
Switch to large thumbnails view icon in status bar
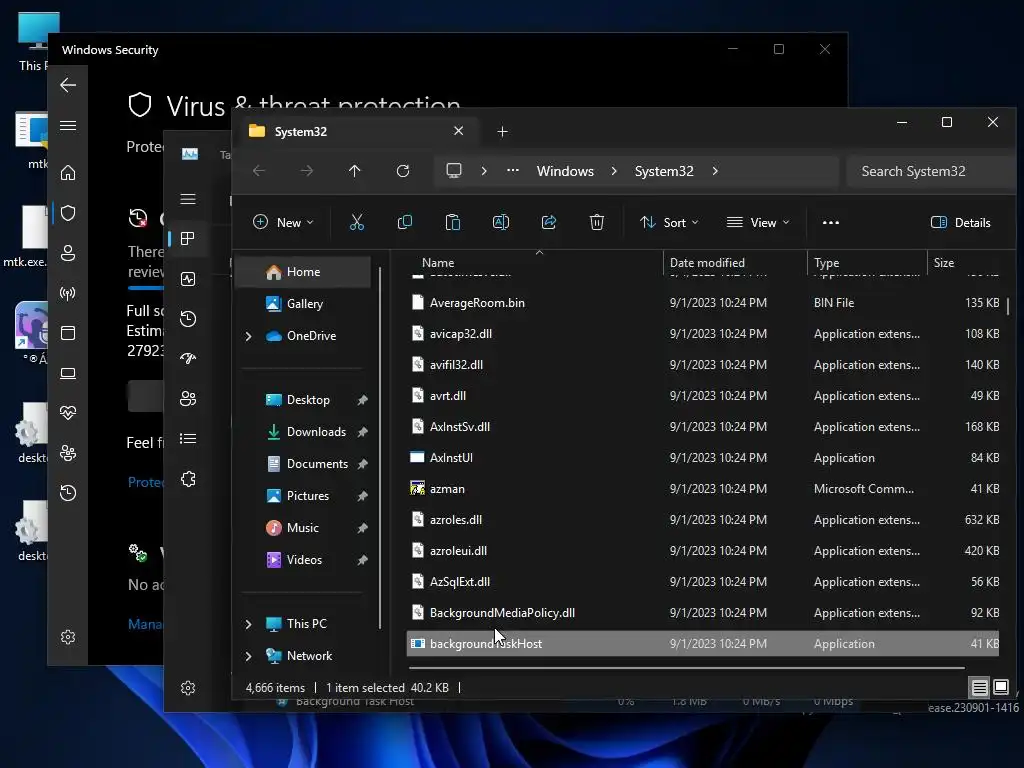(x=1000, y=687)
